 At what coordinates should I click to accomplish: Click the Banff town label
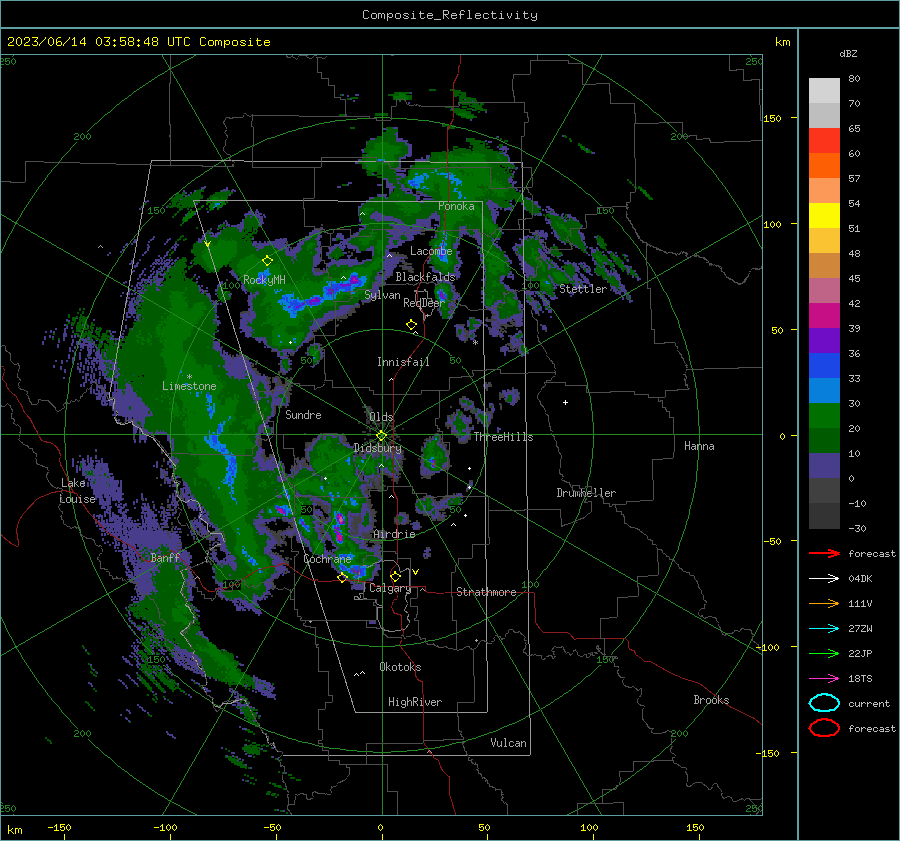pos(165,557)
